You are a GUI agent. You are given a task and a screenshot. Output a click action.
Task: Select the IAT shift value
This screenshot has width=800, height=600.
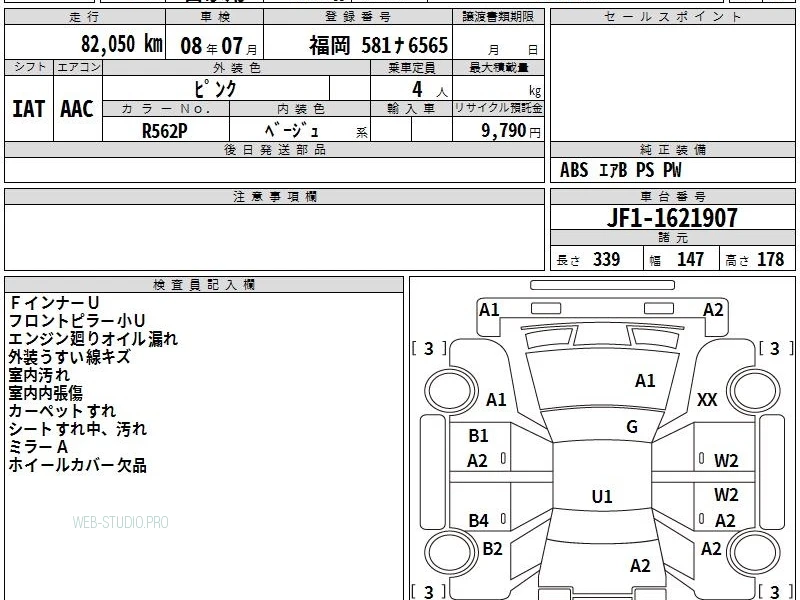click(x=29, y=109)
